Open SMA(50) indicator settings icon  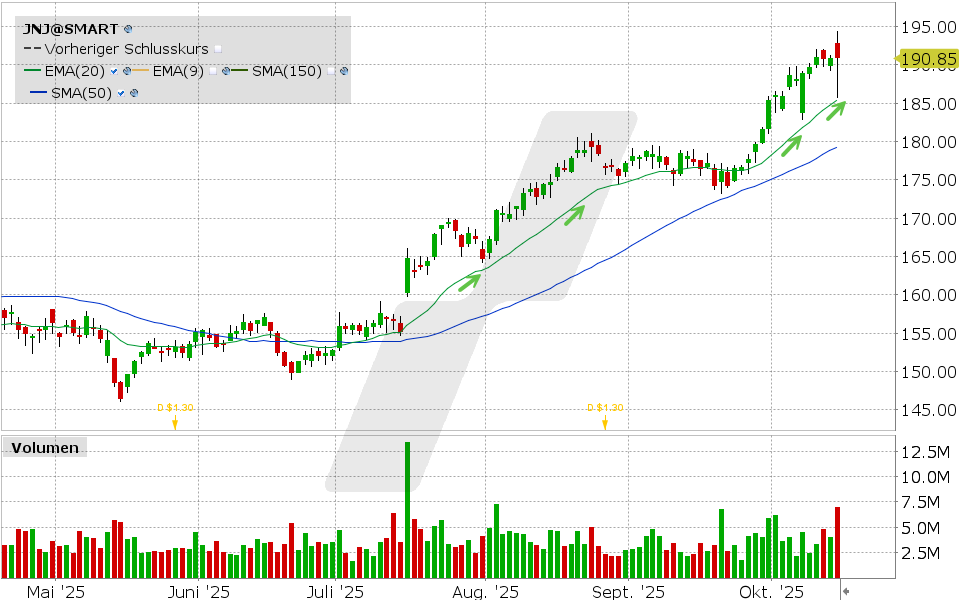134,93
